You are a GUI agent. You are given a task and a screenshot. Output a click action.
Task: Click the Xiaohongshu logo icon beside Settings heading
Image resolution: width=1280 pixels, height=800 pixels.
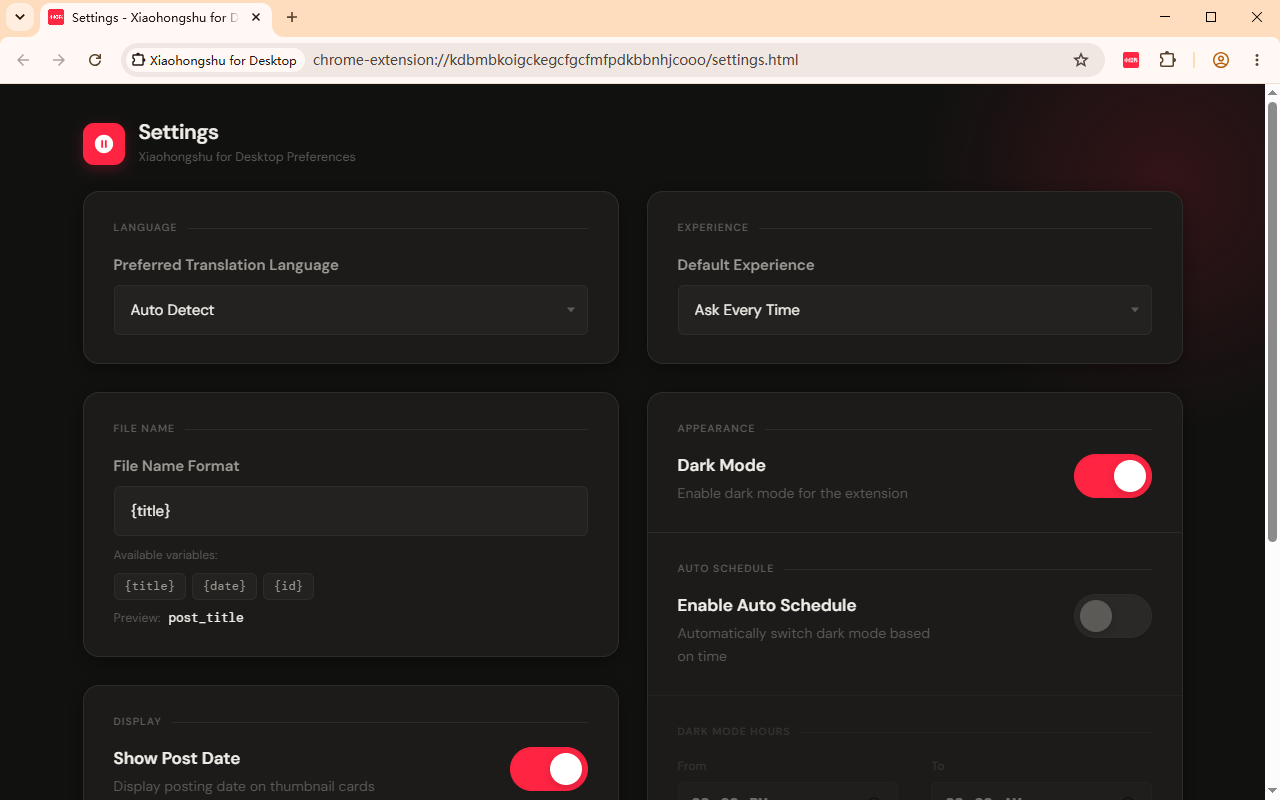coord(104,144)
